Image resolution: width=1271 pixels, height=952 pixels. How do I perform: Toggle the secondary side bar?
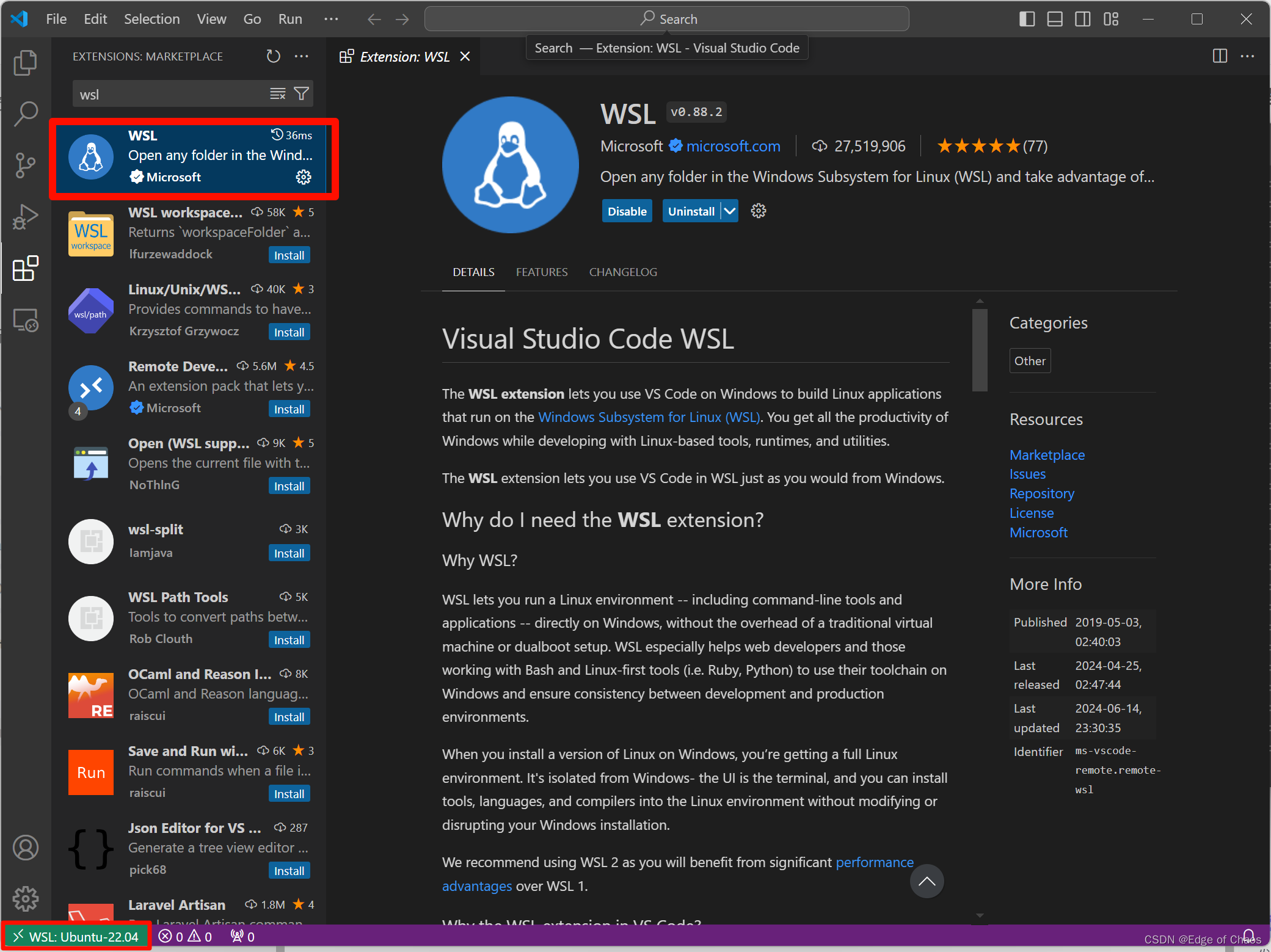(x=1083, y=19)
